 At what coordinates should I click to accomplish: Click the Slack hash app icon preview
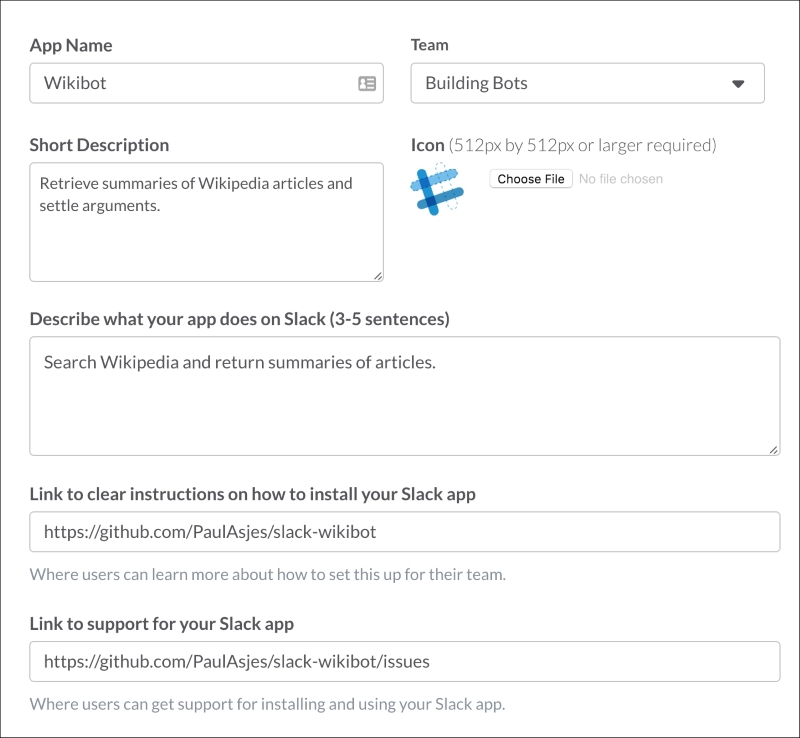point(437,189)
